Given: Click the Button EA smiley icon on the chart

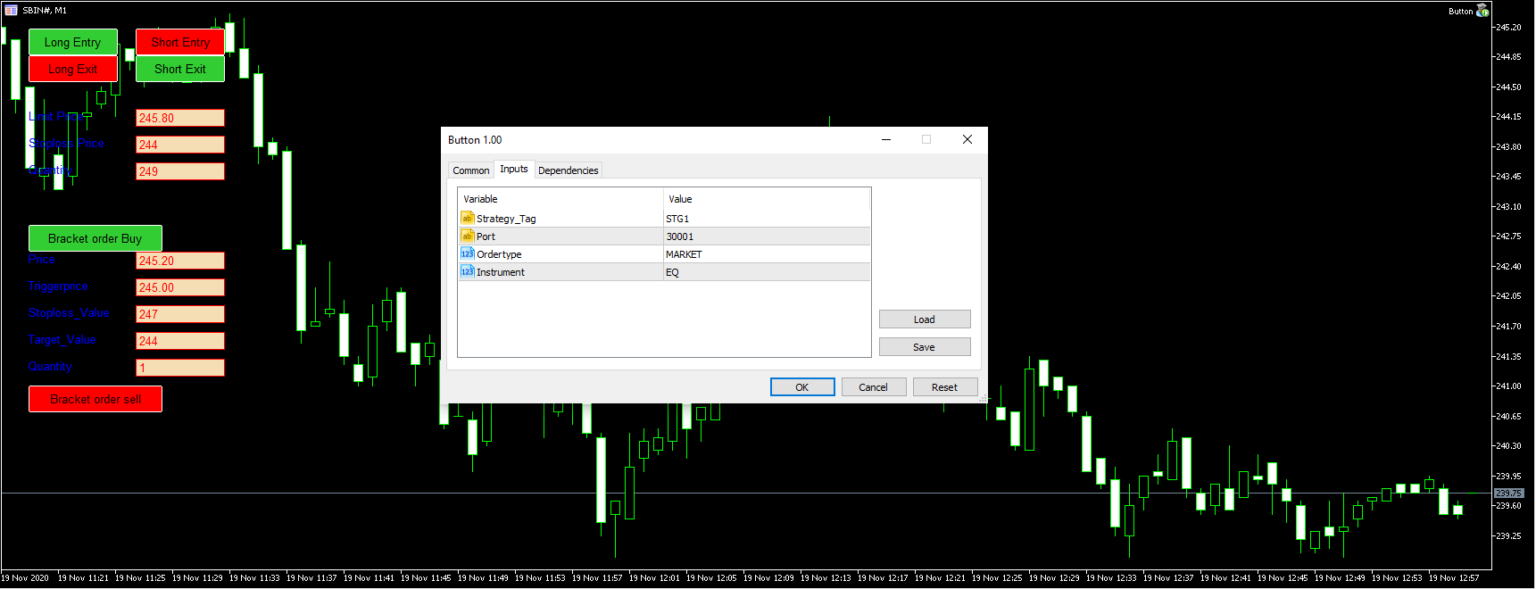Looking at the screenshot, I should pyautogui.click(x=1483, y=10).
